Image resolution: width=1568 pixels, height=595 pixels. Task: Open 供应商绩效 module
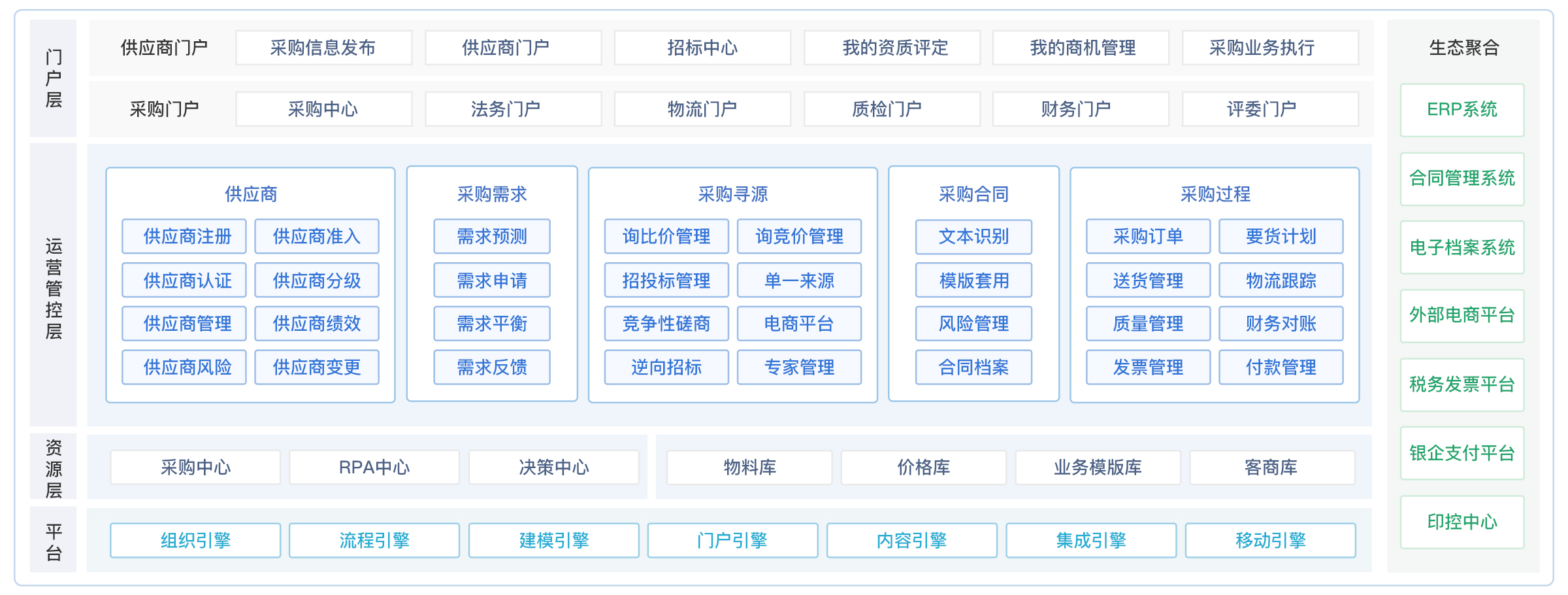[x=317, y=324]
